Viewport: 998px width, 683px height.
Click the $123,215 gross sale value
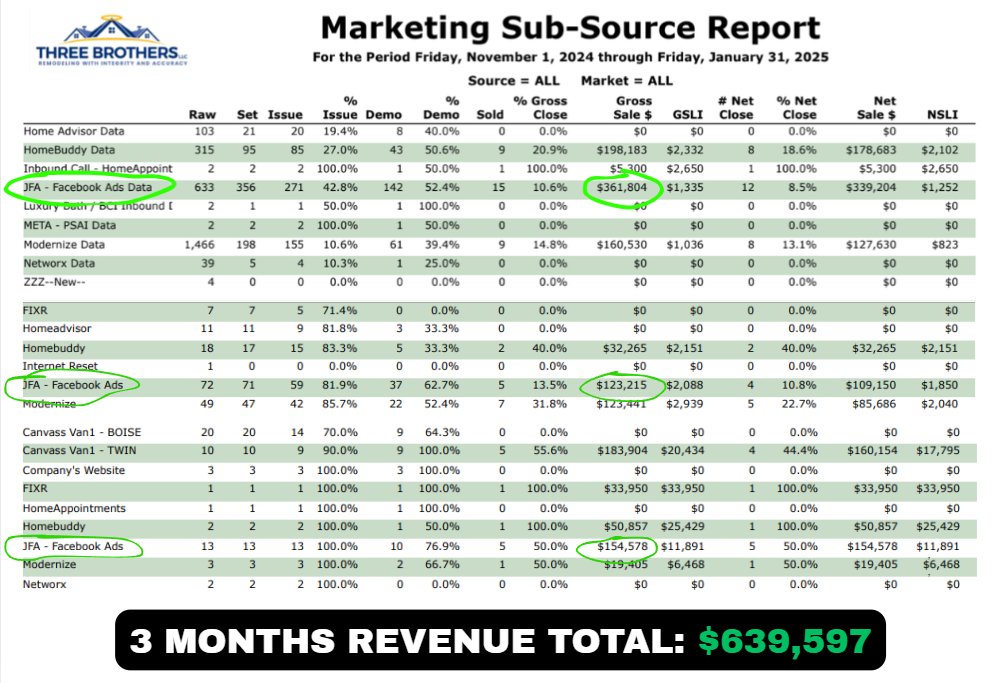[621, 385]
